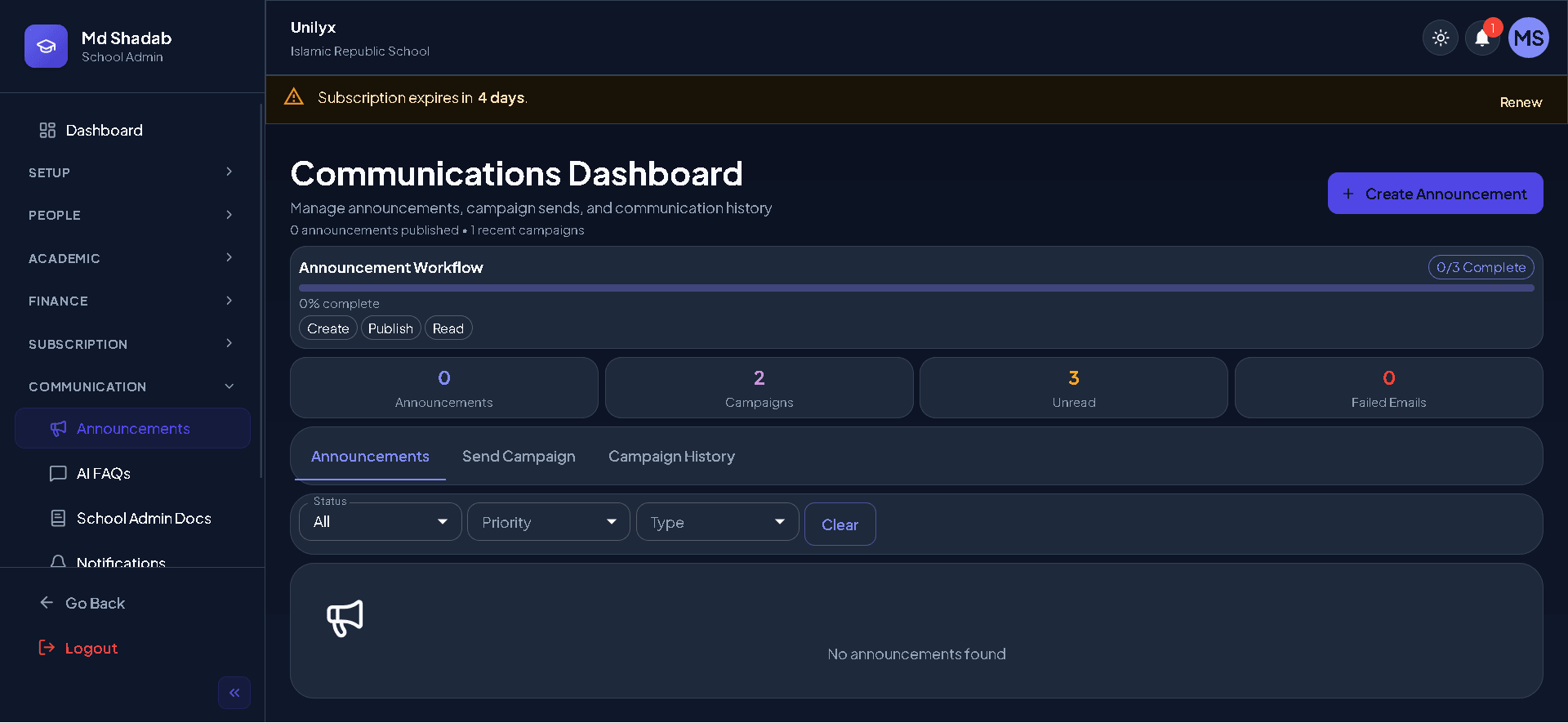Click the Announcement Workflow progress bar
This screenshot has height=723, width=1568.
pos(916,288)
